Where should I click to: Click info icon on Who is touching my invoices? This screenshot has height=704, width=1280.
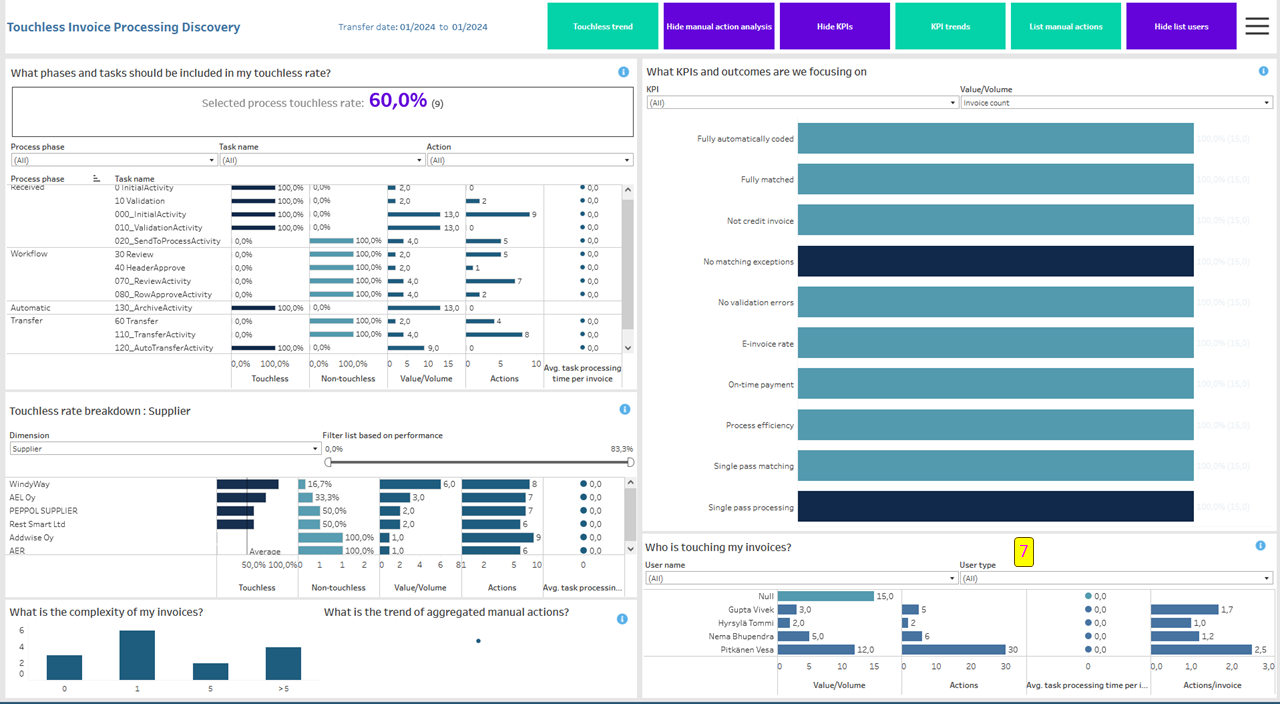click(x=1259, y=545)
